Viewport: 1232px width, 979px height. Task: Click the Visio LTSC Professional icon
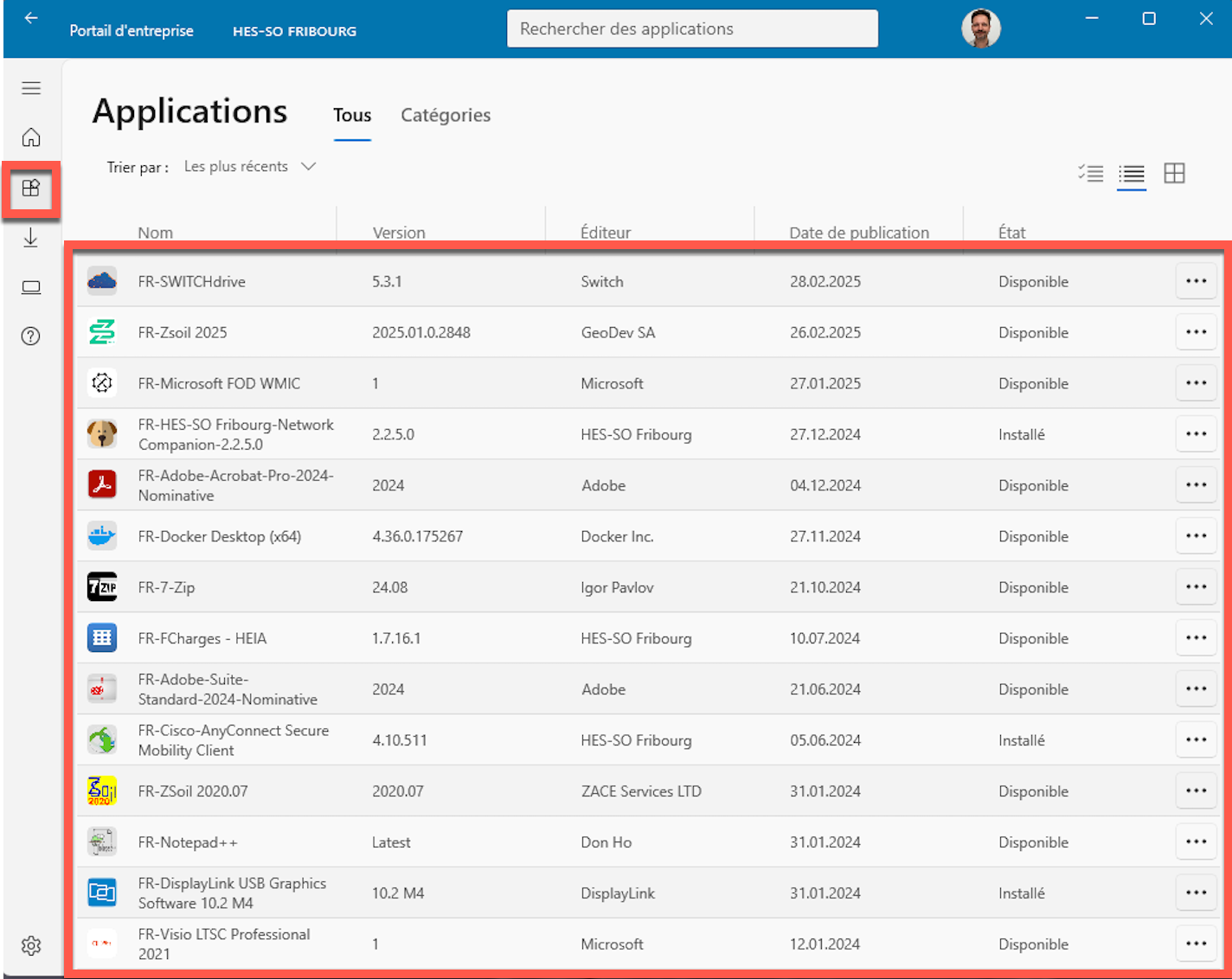pos(102,944)
